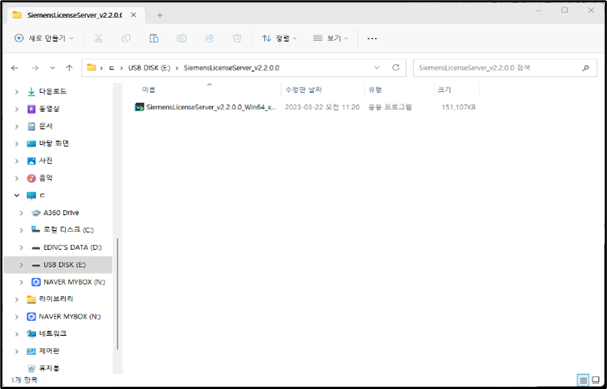Switch to details view icon in status bar
Screen dimensions: 607x389
pos(583,380)
